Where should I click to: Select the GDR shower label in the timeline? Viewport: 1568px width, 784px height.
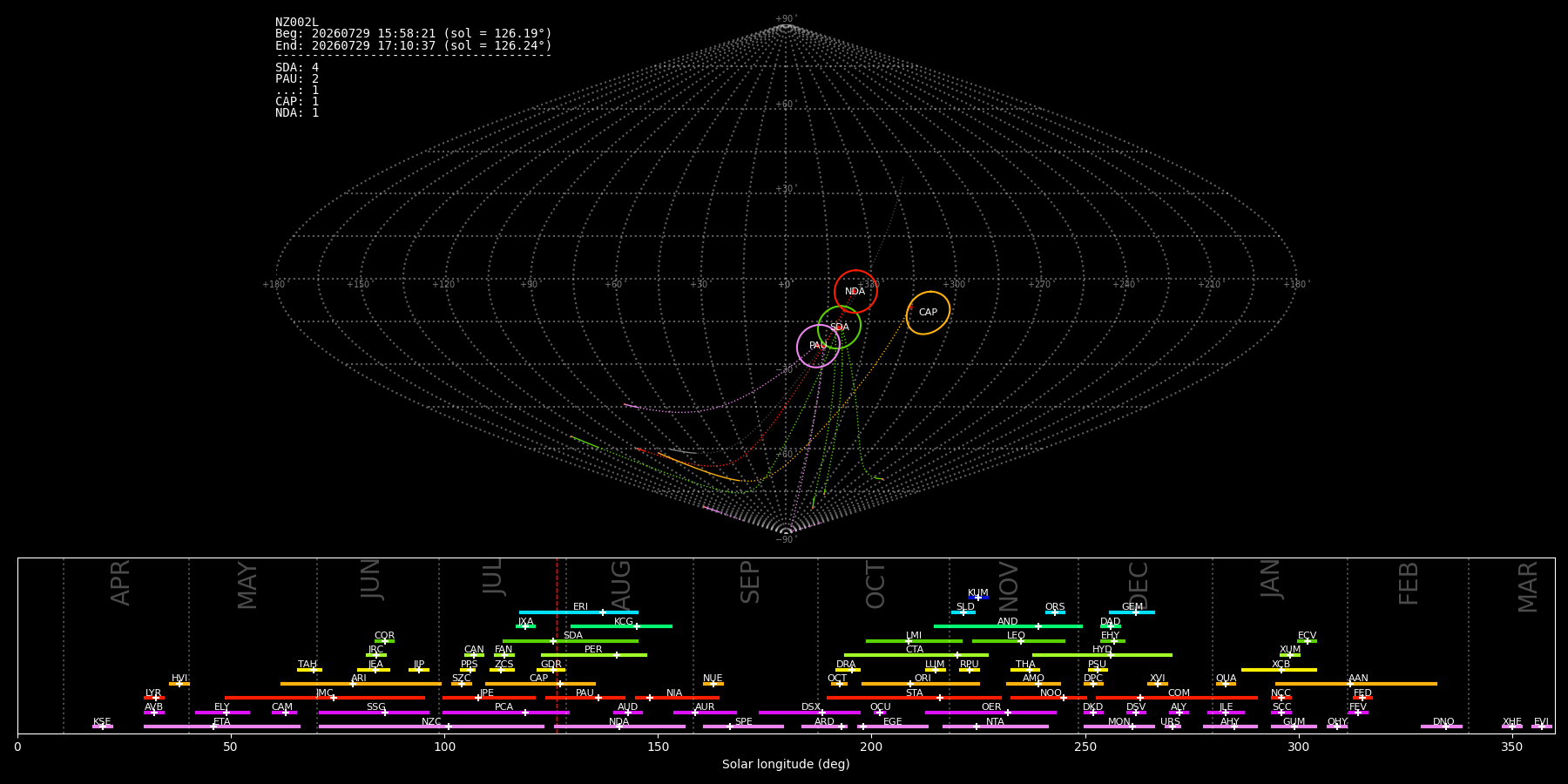[551, 665]
